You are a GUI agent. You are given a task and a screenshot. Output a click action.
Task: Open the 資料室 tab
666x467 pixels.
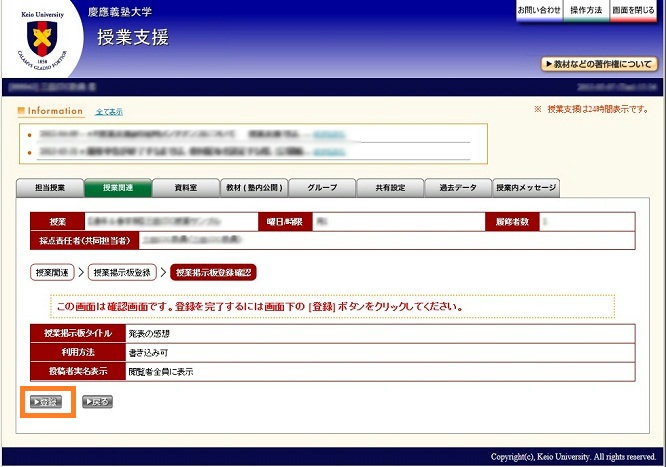(x=185, y=188)
